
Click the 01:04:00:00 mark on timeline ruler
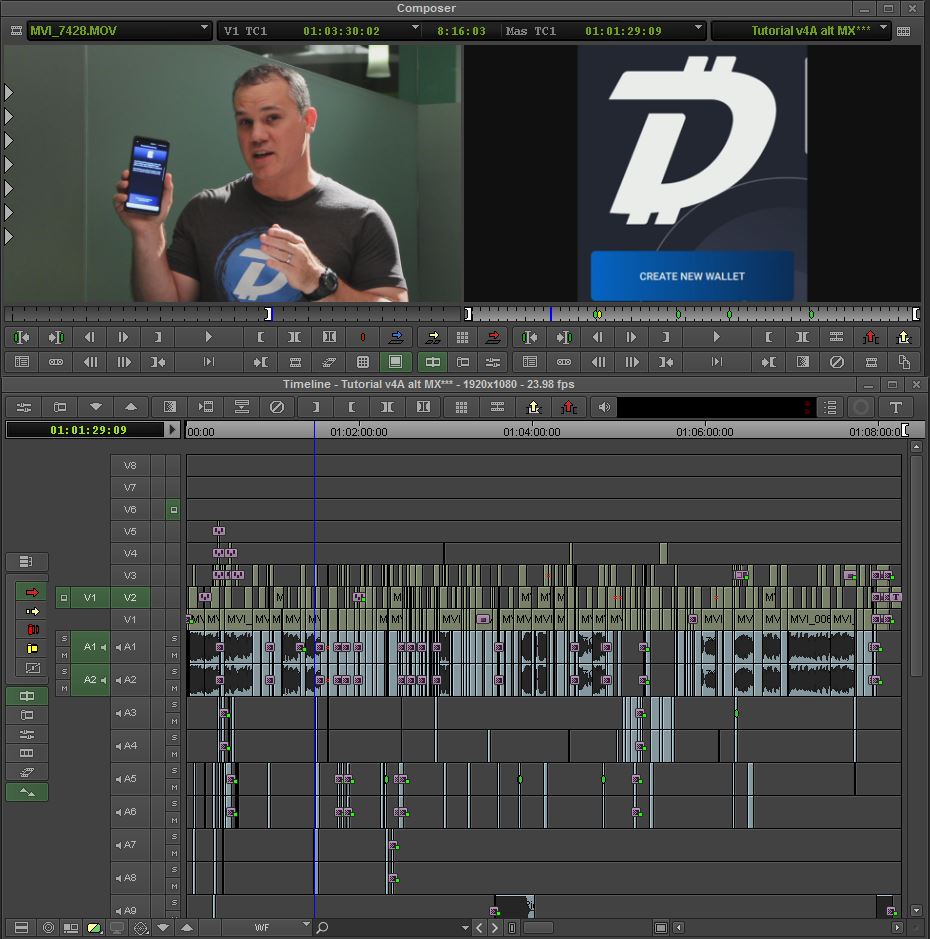click(x=532, y=431)
